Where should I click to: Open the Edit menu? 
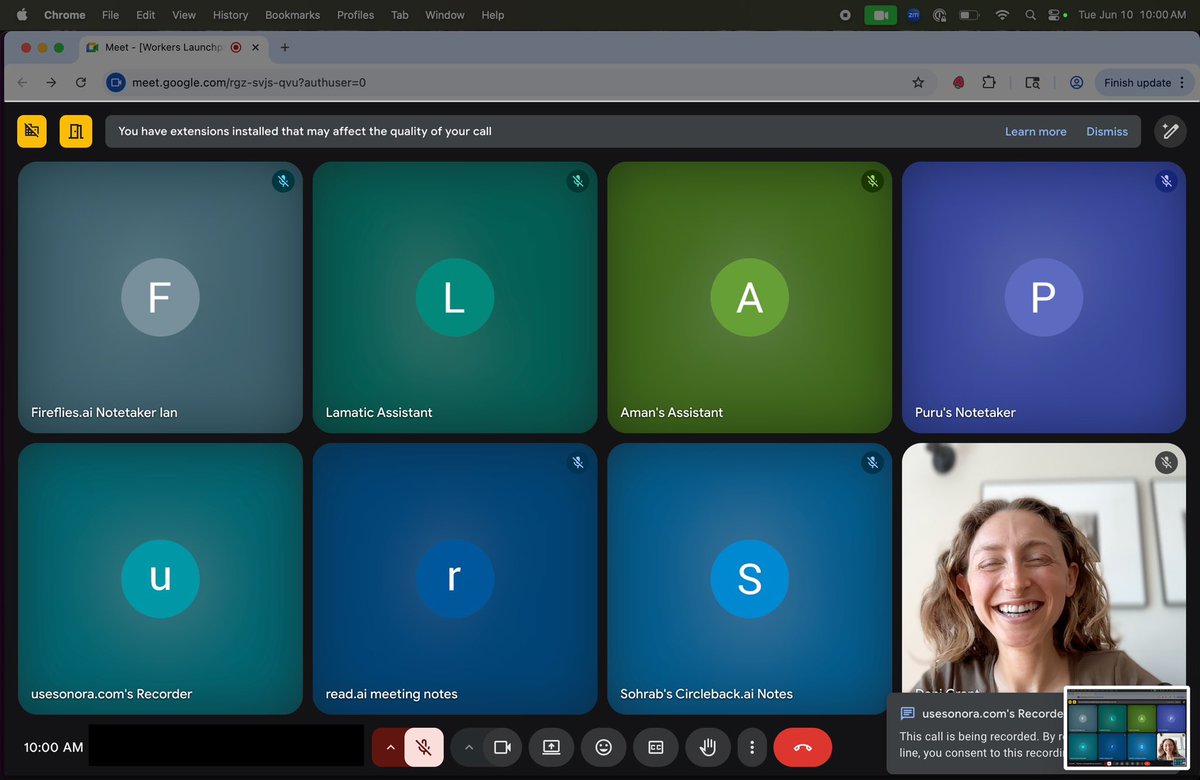tap(146, 15)
